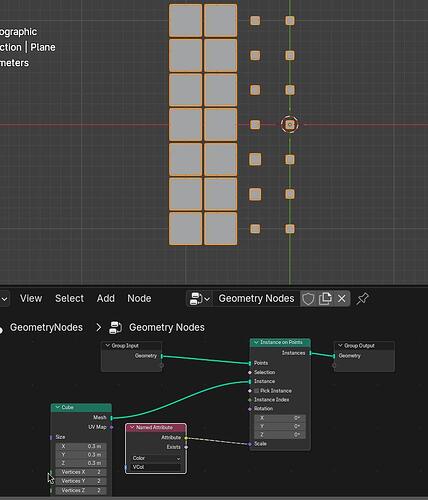Click Geometry Nodes breadcrumb node-tree icon
The height and width of the screenshot is (500, 428).
point(115,327)
